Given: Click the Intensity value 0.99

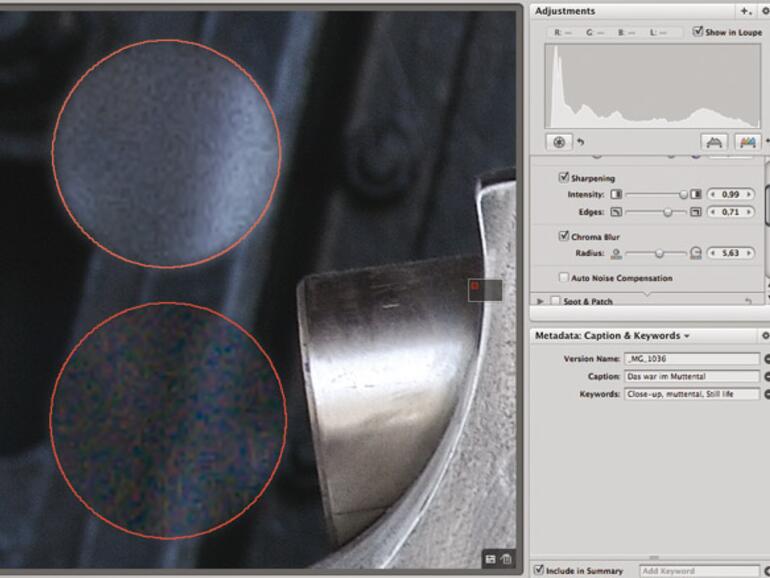Looking at the screenshot, I should (731, 194).
